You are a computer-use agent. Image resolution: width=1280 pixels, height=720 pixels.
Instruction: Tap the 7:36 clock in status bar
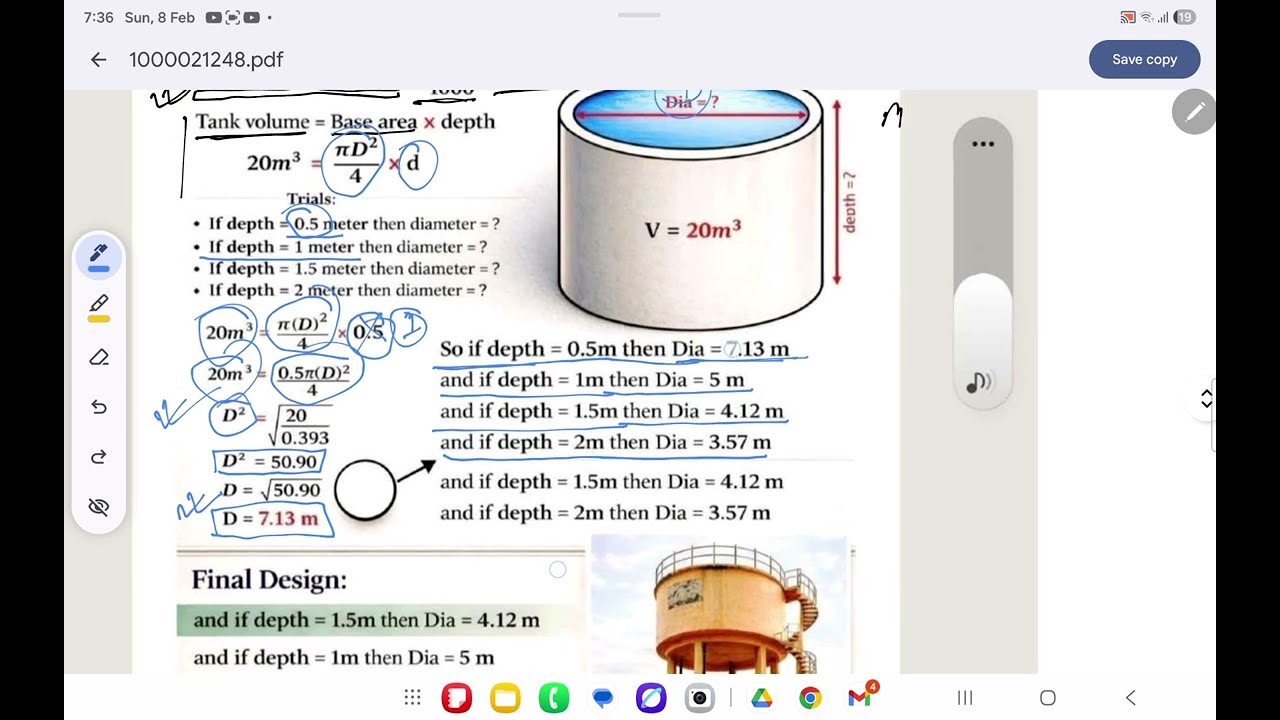tap(99, 17)
